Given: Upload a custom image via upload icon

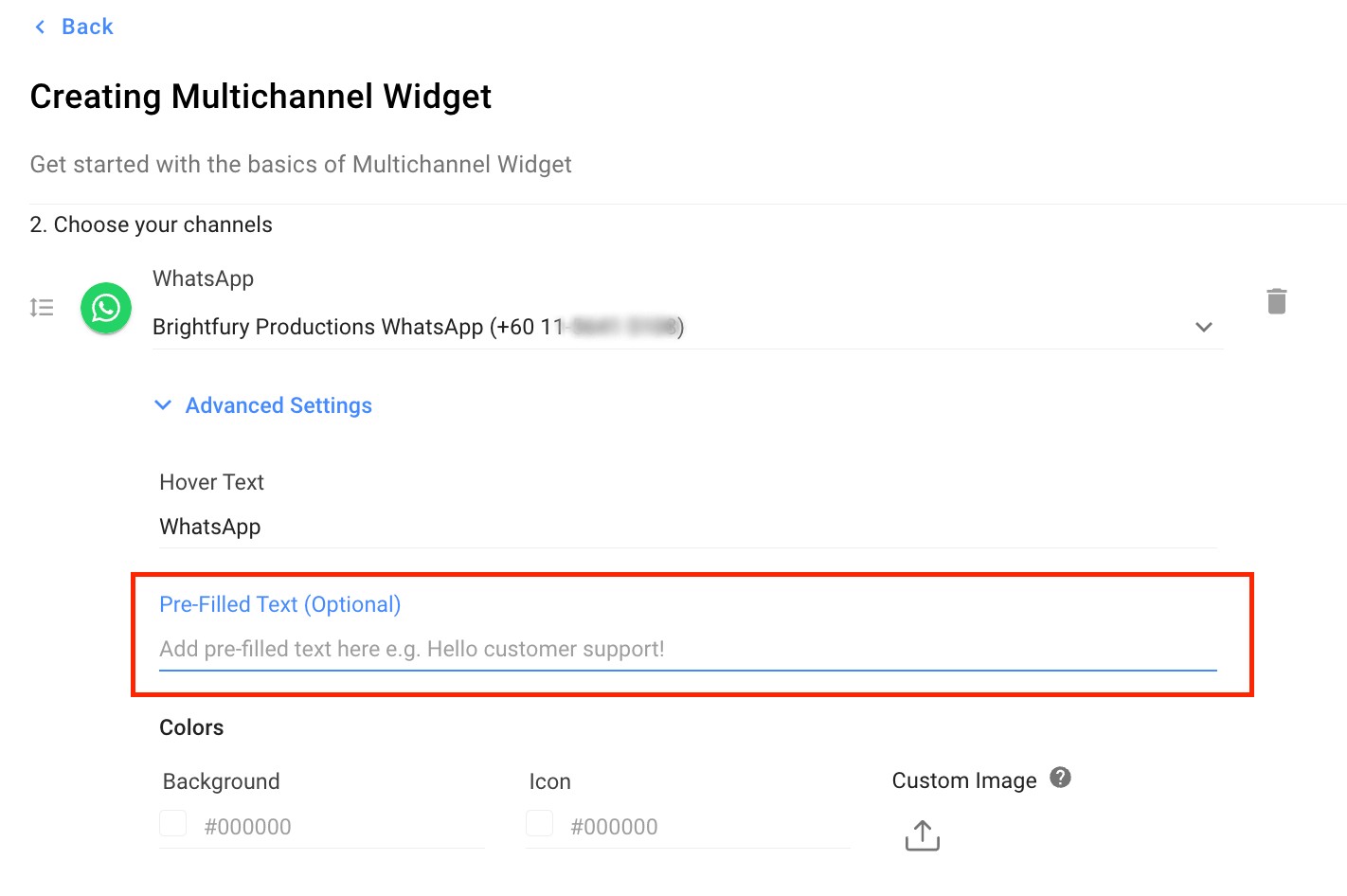Looking at the screenshot, I should coord(923,835).
